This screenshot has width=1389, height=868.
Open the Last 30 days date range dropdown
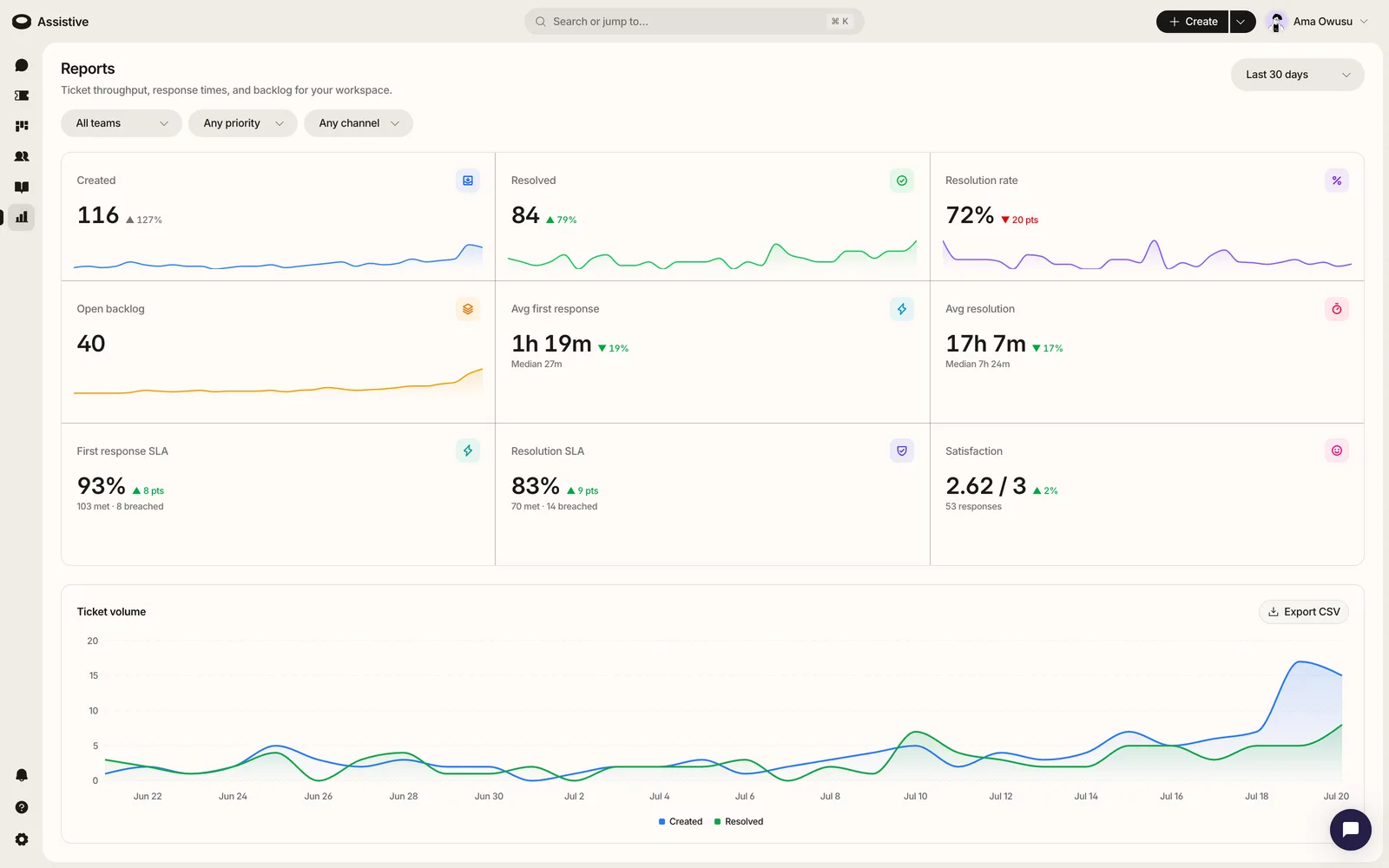(1298, 75)
